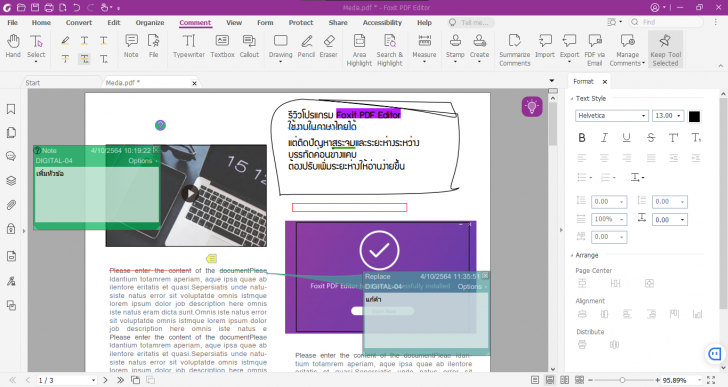Click the lightbulb tips icon

532,107
